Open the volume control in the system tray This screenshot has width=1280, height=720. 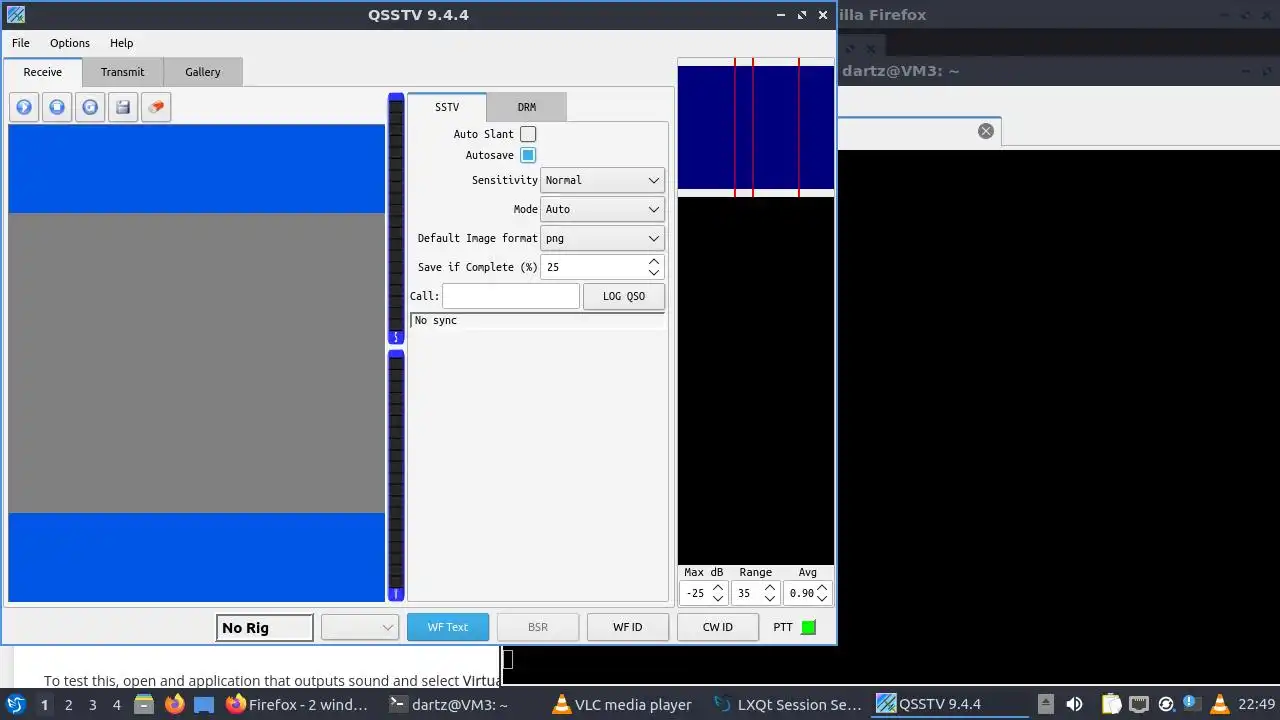pyautogui.click(x=1074, y=704)
